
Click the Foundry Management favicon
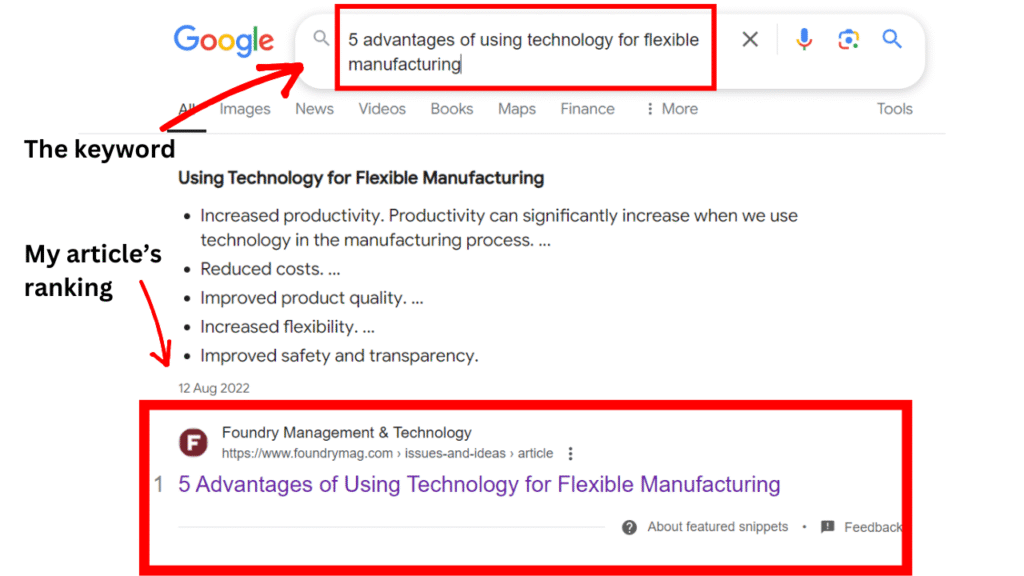click(193, 442)
